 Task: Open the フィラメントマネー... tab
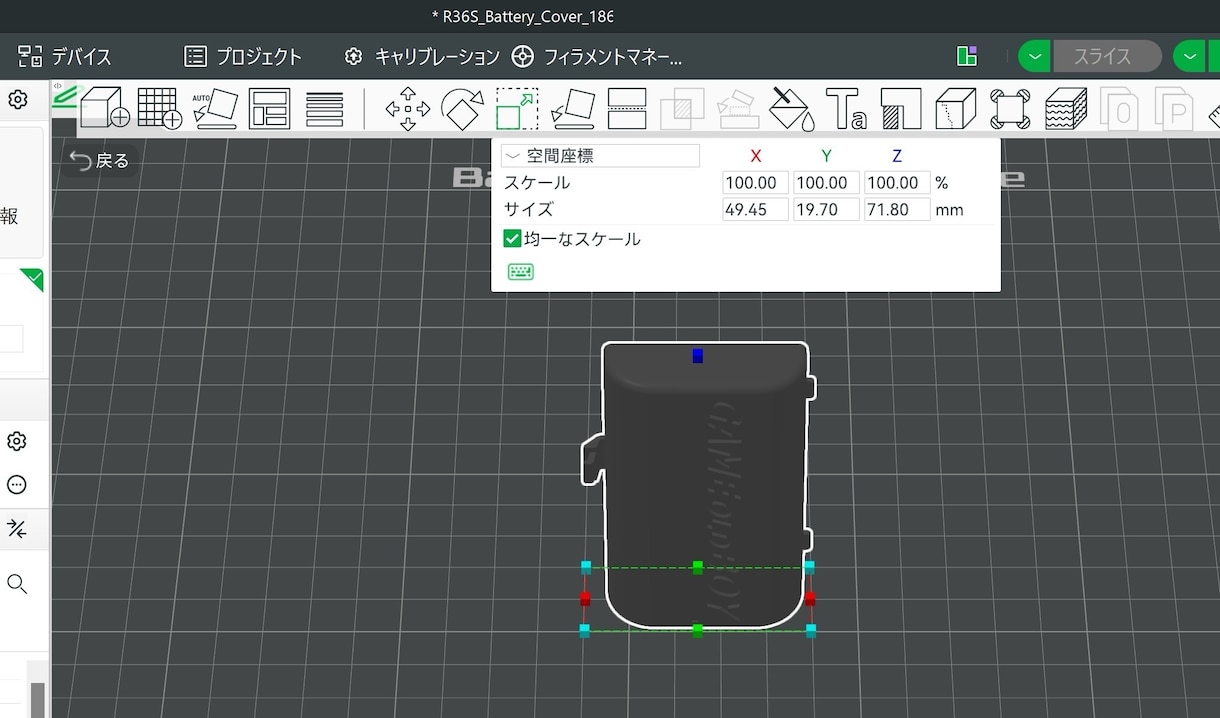[x=597, y=57]
